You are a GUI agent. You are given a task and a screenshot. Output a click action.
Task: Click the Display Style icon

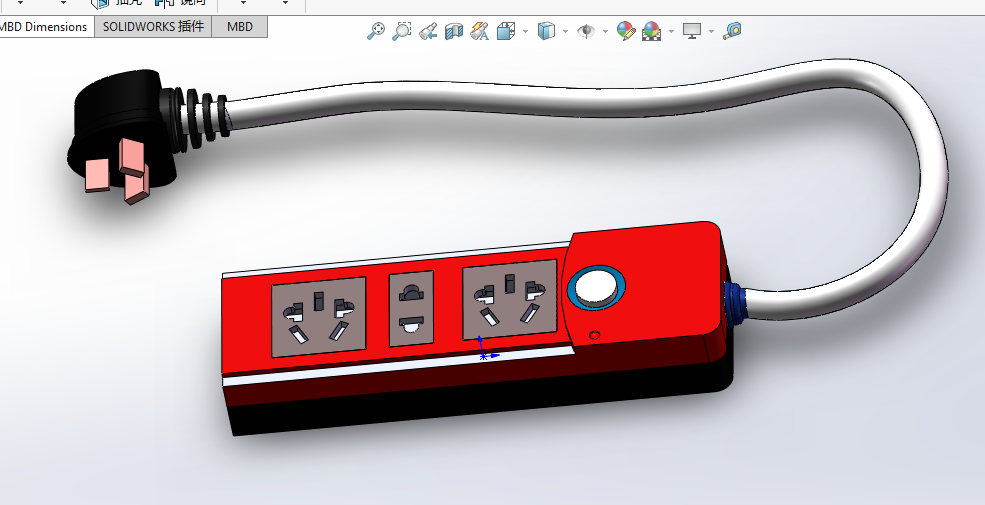(x=547, y=31)
